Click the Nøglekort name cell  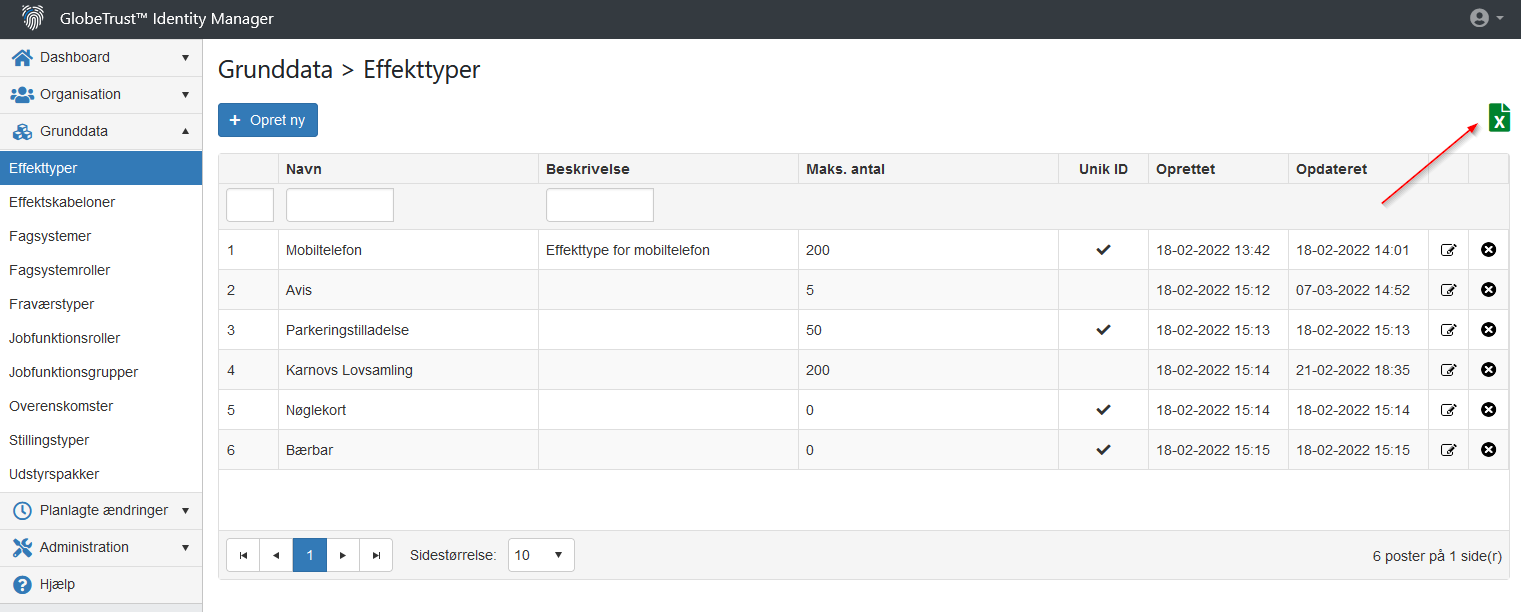point(408,410)
